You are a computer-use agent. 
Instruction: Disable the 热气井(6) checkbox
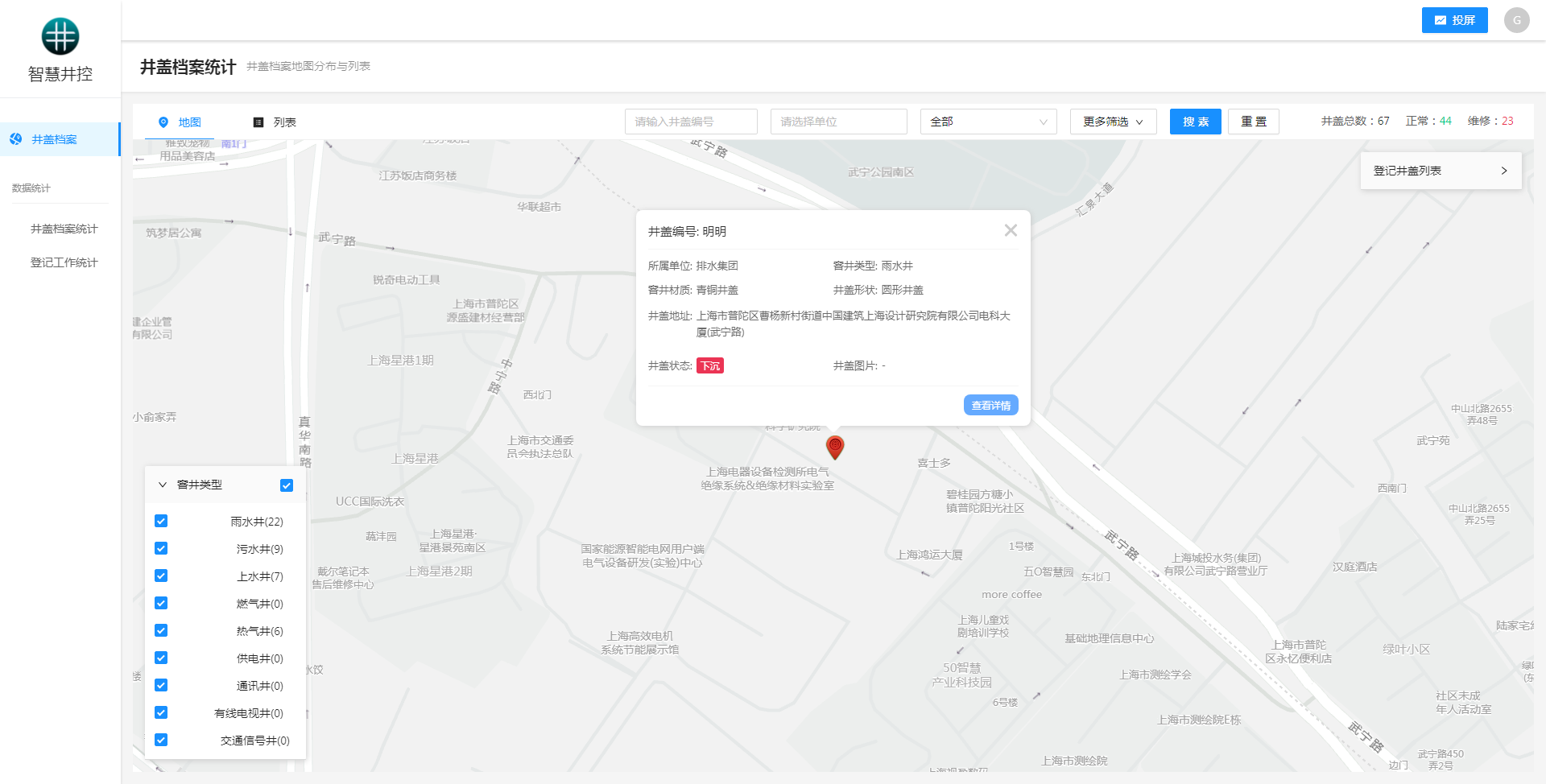pos(161,631)
